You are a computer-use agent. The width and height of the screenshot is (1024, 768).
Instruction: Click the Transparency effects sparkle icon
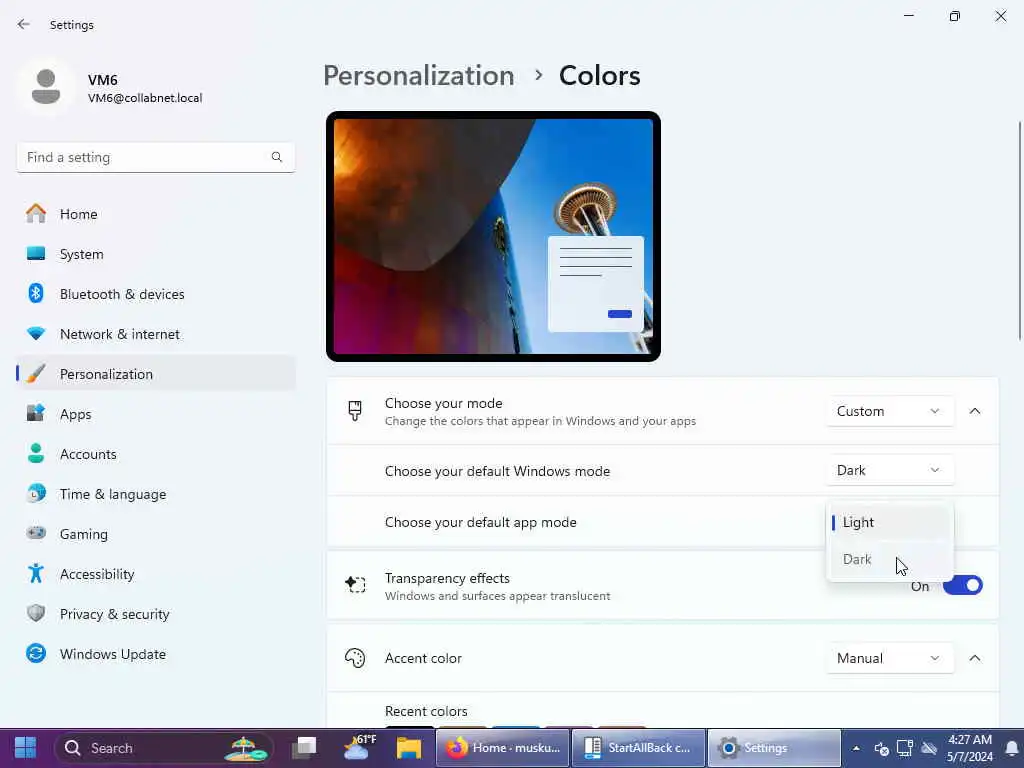pos(355,584)
